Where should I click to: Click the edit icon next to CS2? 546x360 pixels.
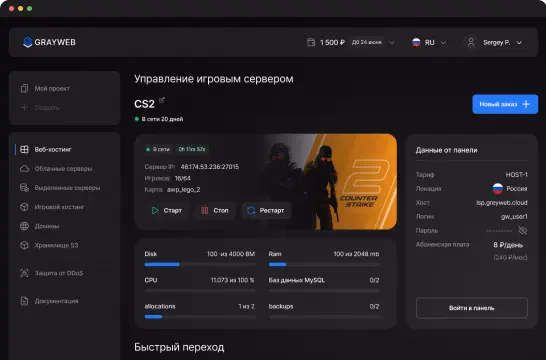click(x=162, y=100)
